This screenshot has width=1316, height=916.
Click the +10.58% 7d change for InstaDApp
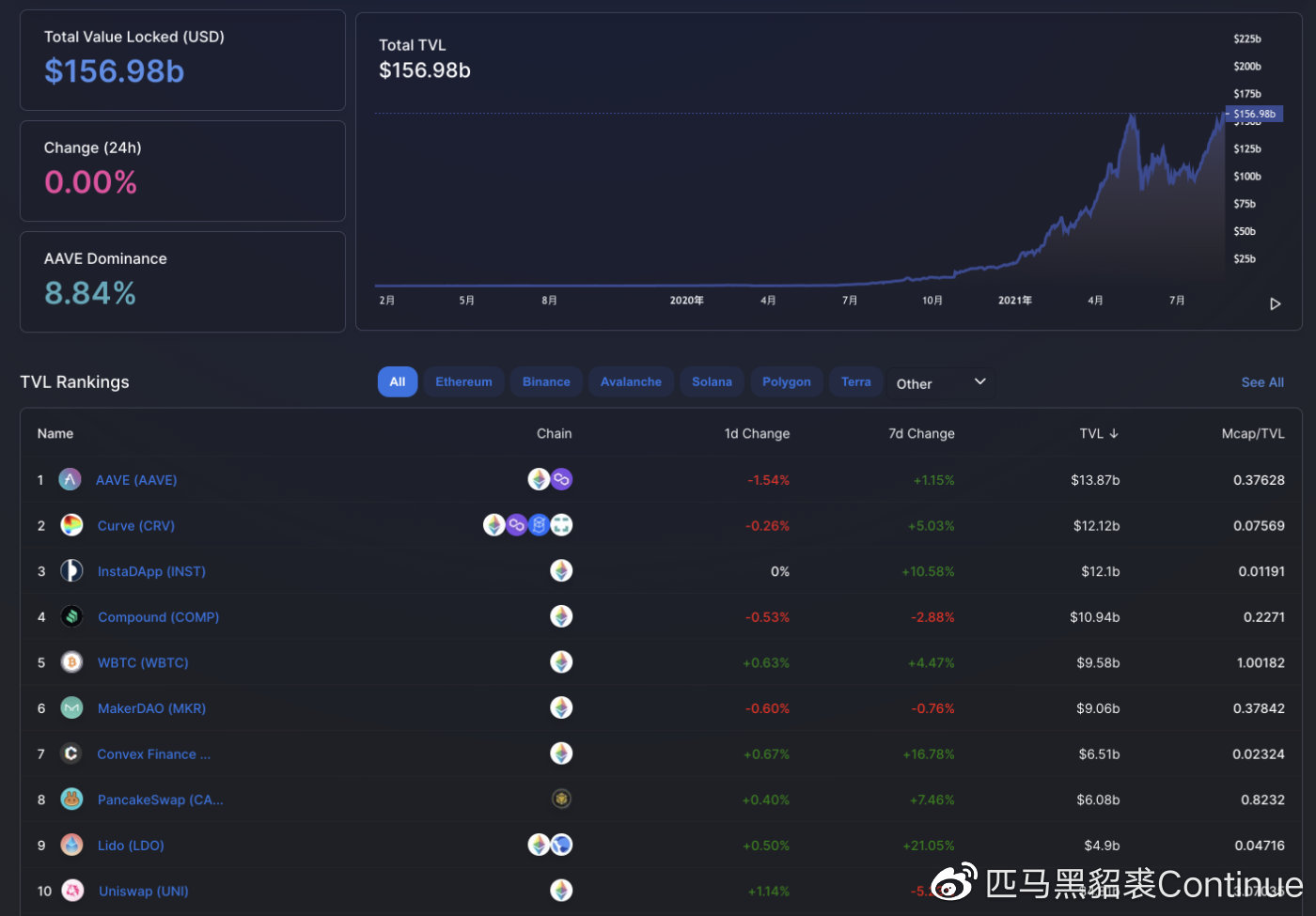tap(928, 571)
